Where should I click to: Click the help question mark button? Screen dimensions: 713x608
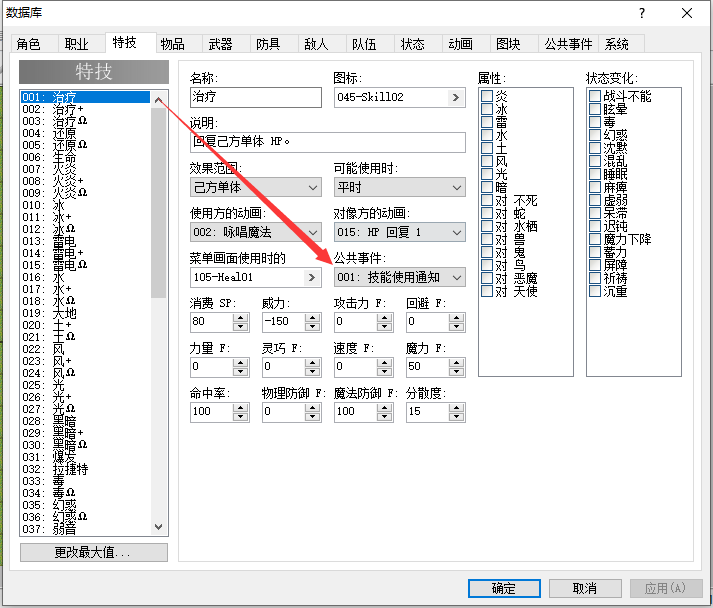[642, 13]
